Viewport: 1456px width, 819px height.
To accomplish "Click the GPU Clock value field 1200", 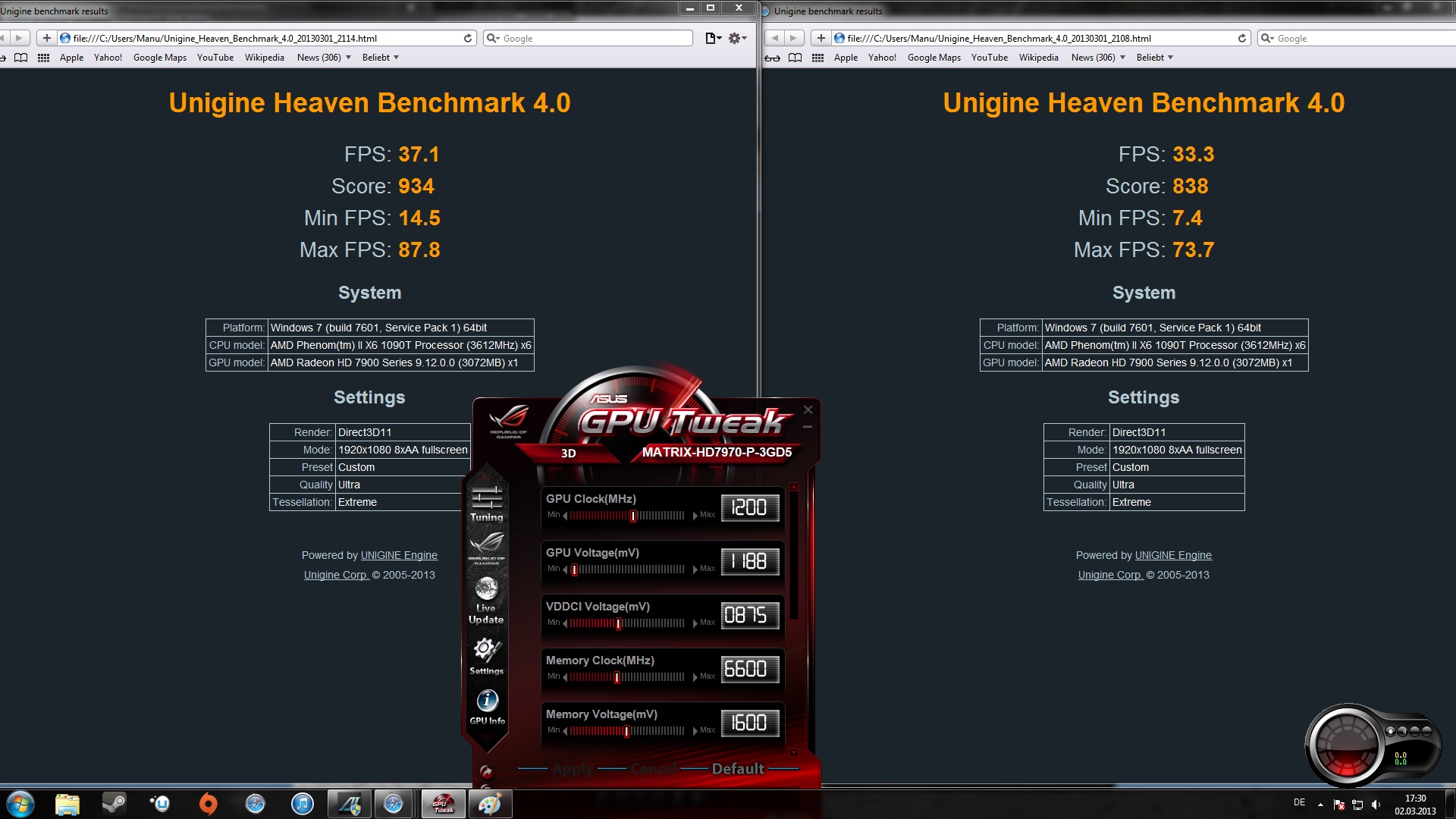I will pos(749,508).
